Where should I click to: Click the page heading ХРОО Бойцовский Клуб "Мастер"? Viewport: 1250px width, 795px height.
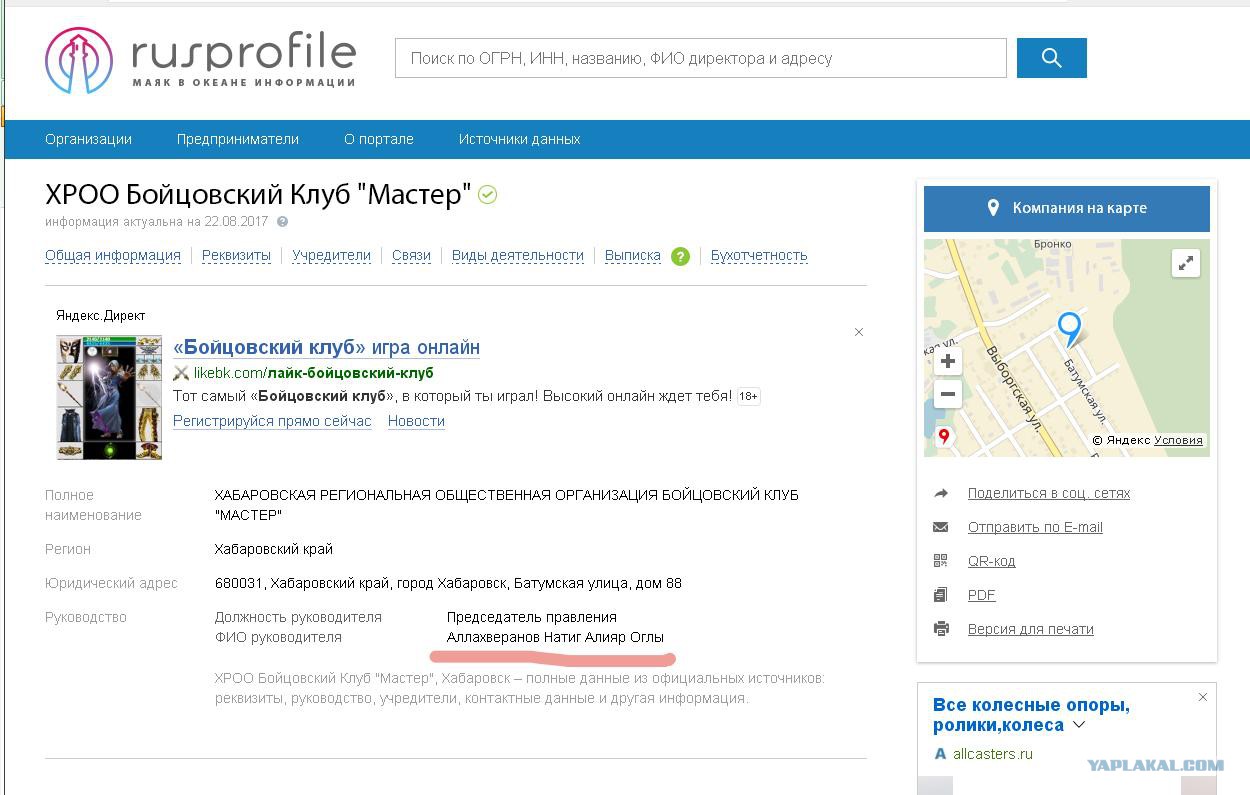click(x=258, y=194)
